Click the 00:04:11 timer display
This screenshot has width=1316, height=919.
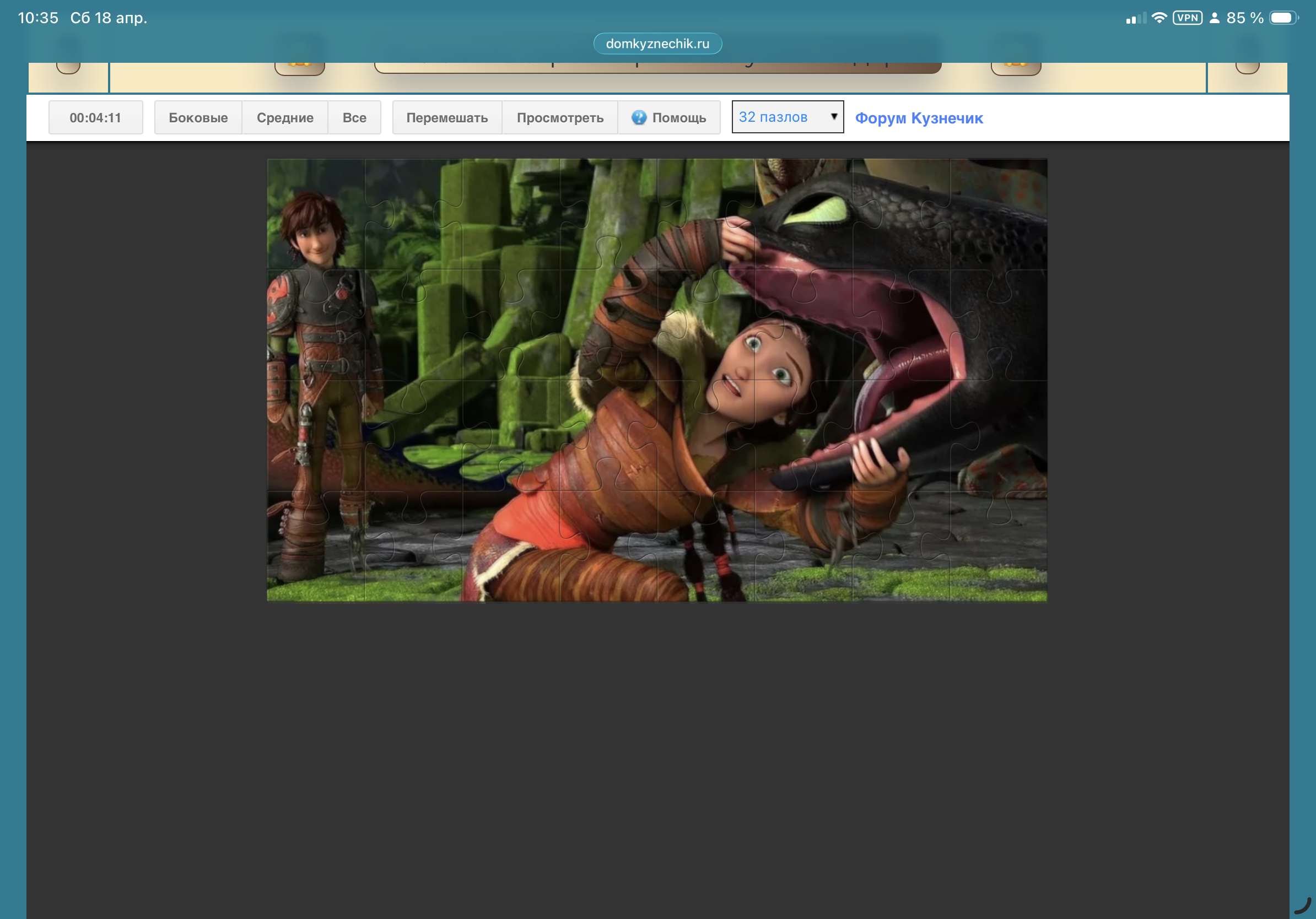click(95, 117)
